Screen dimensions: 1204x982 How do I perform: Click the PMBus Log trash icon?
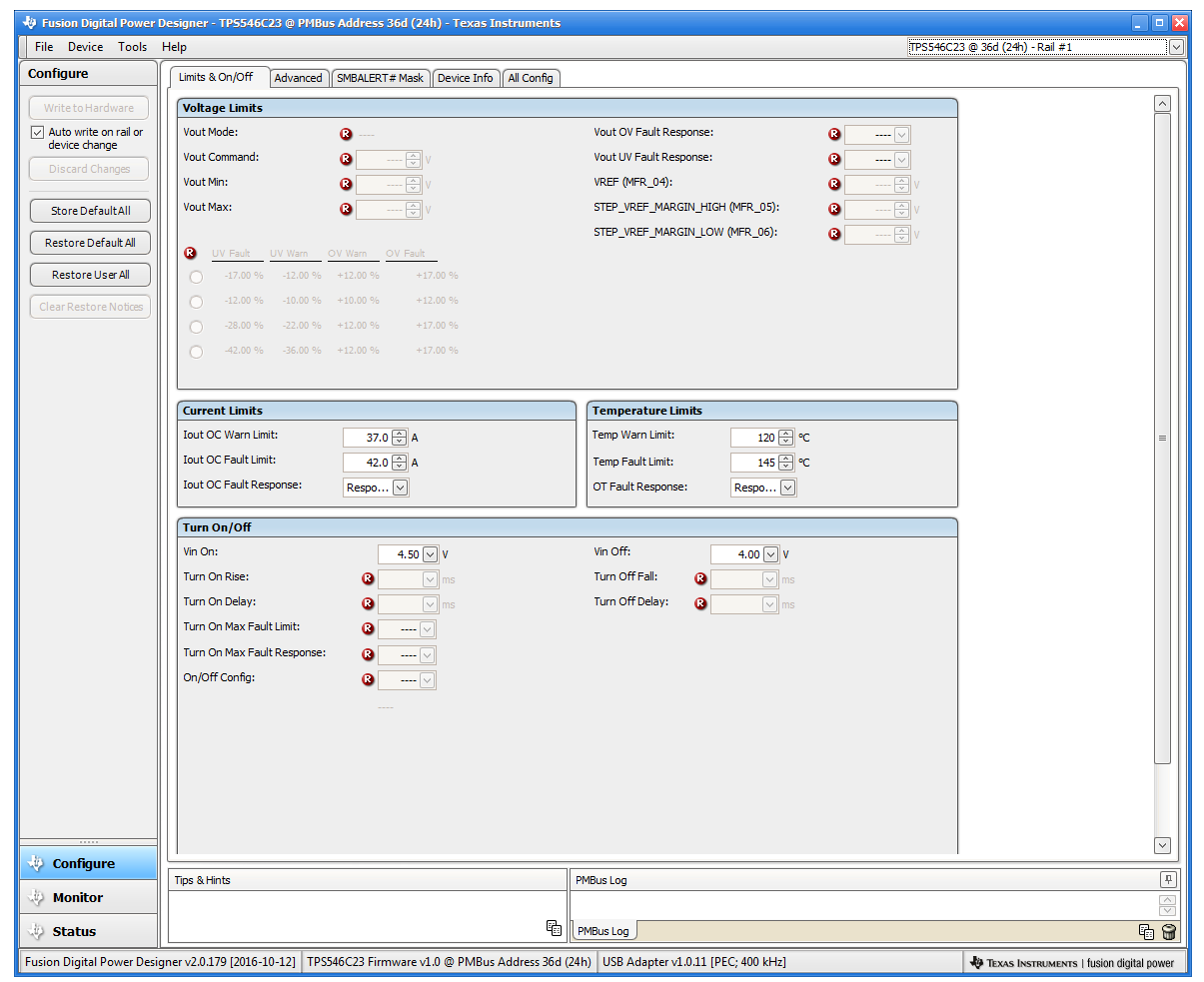1169,932
